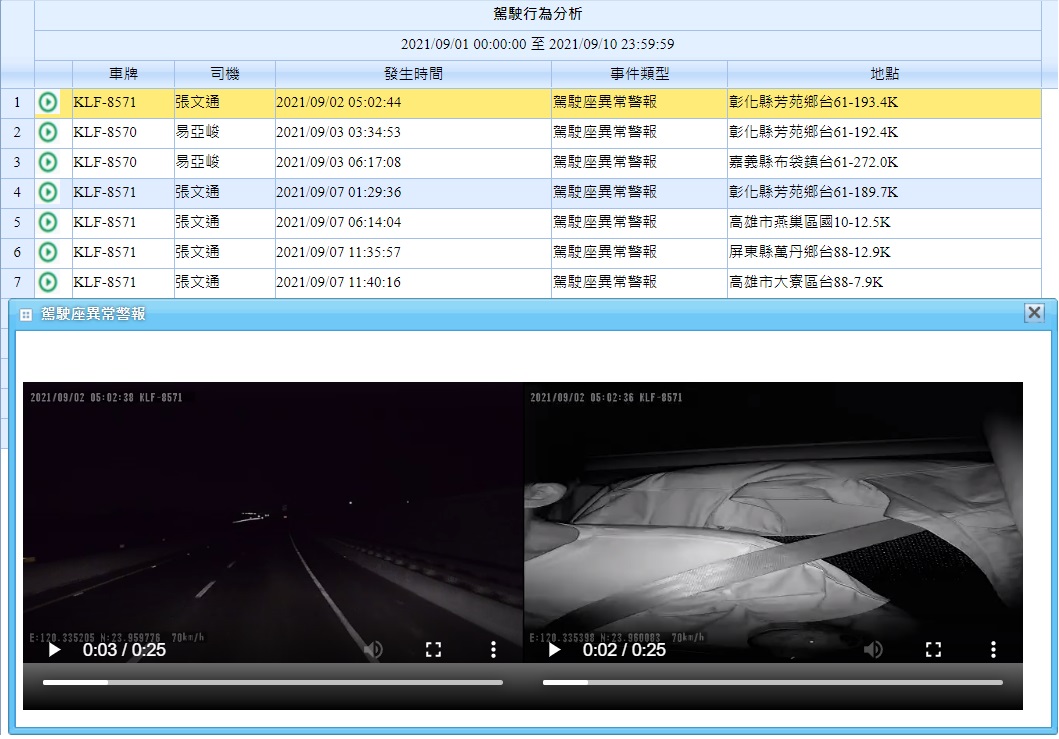Viewport: 1059px width, 739px height.
Task: Play event video for row 4
Action: click(48, 193)
